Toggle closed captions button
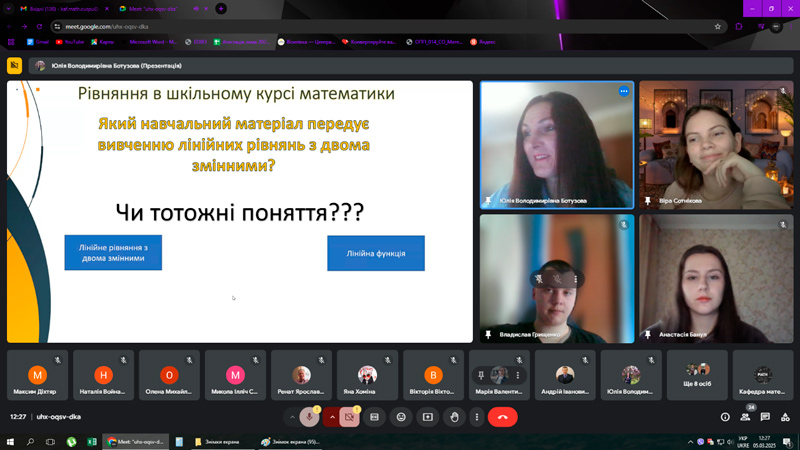The width and height of the screenshot is (800, 450). point(375,417)
